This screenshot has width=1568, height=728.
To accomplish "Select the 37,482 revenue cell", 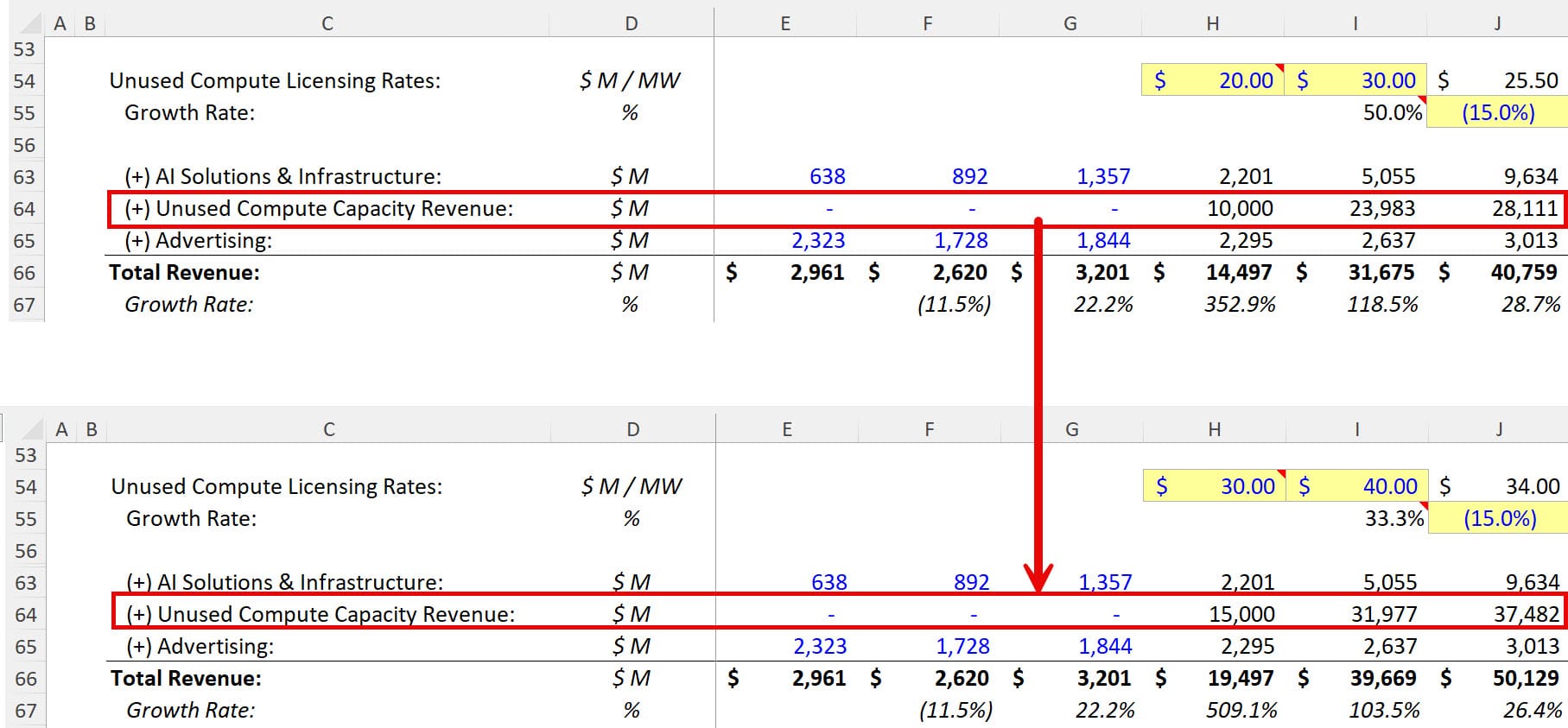I will [x=1497, y=614].
